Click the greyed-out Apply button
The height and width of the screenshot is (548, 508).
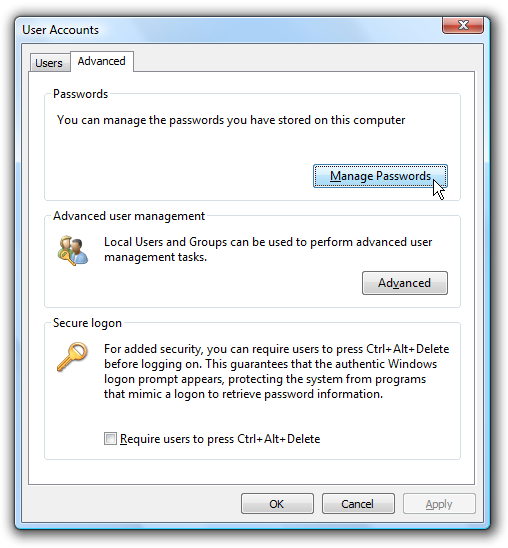pyautogui.click(x=439, y=504)
